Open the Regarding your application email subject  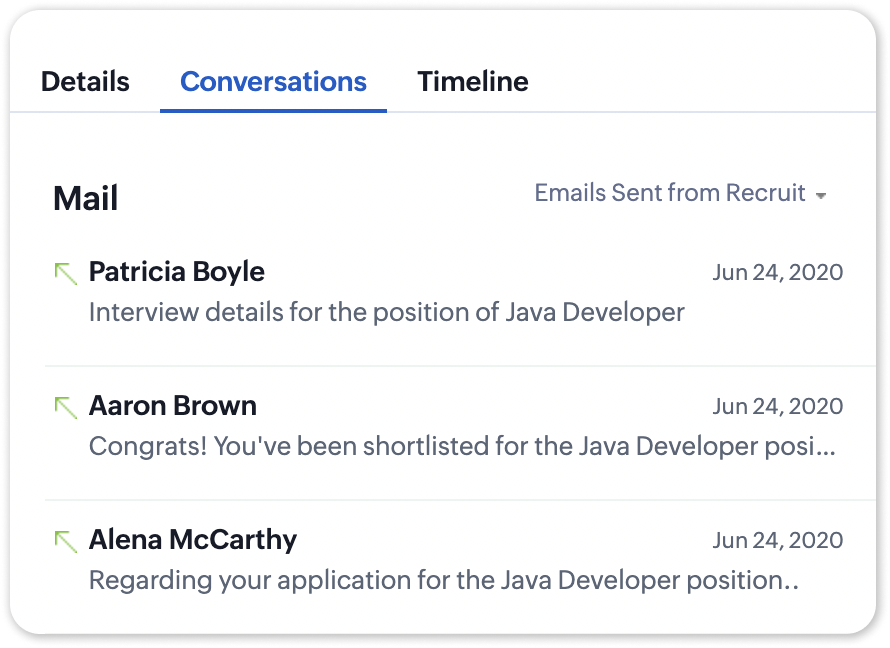pos(443,580)
